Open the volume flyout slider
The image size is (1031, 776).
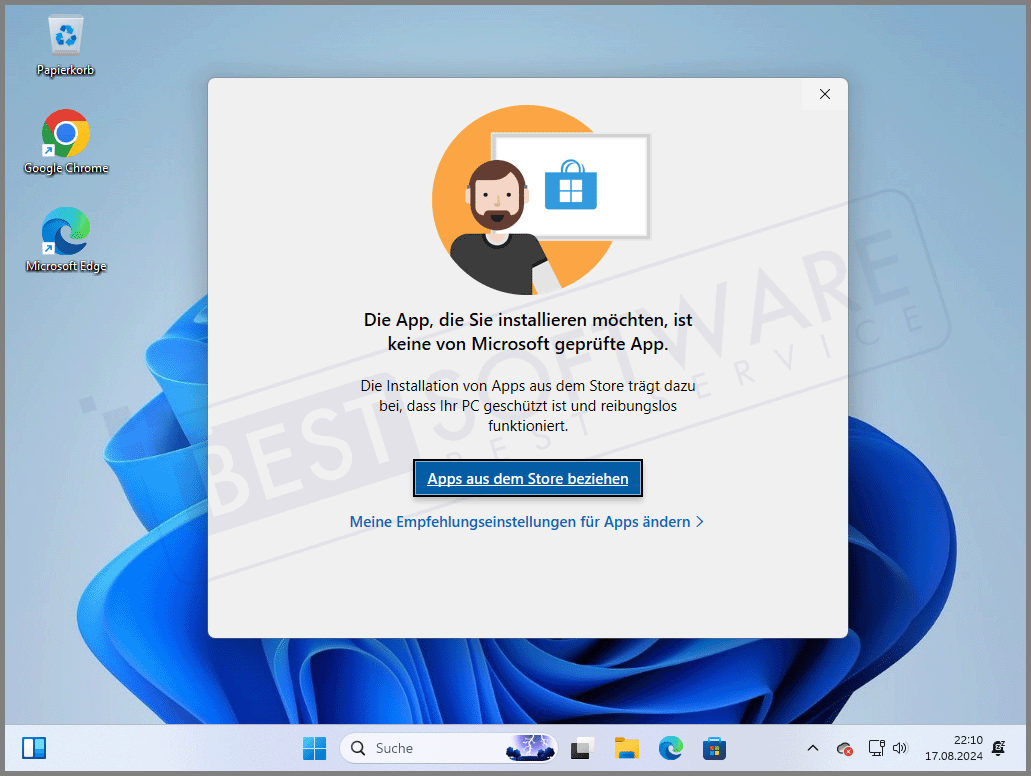pyautogui.click(x=900, y=748)
